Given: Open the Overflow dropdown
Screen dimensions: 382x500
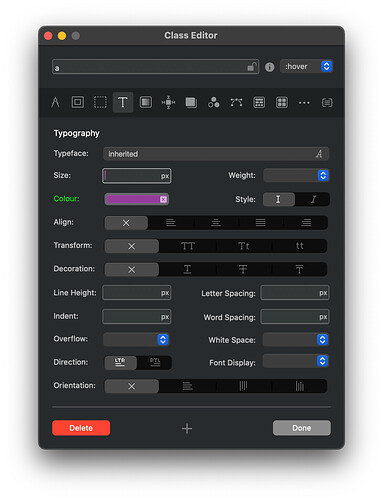Looking at the screenshot, I should click(x=136, y=339).
